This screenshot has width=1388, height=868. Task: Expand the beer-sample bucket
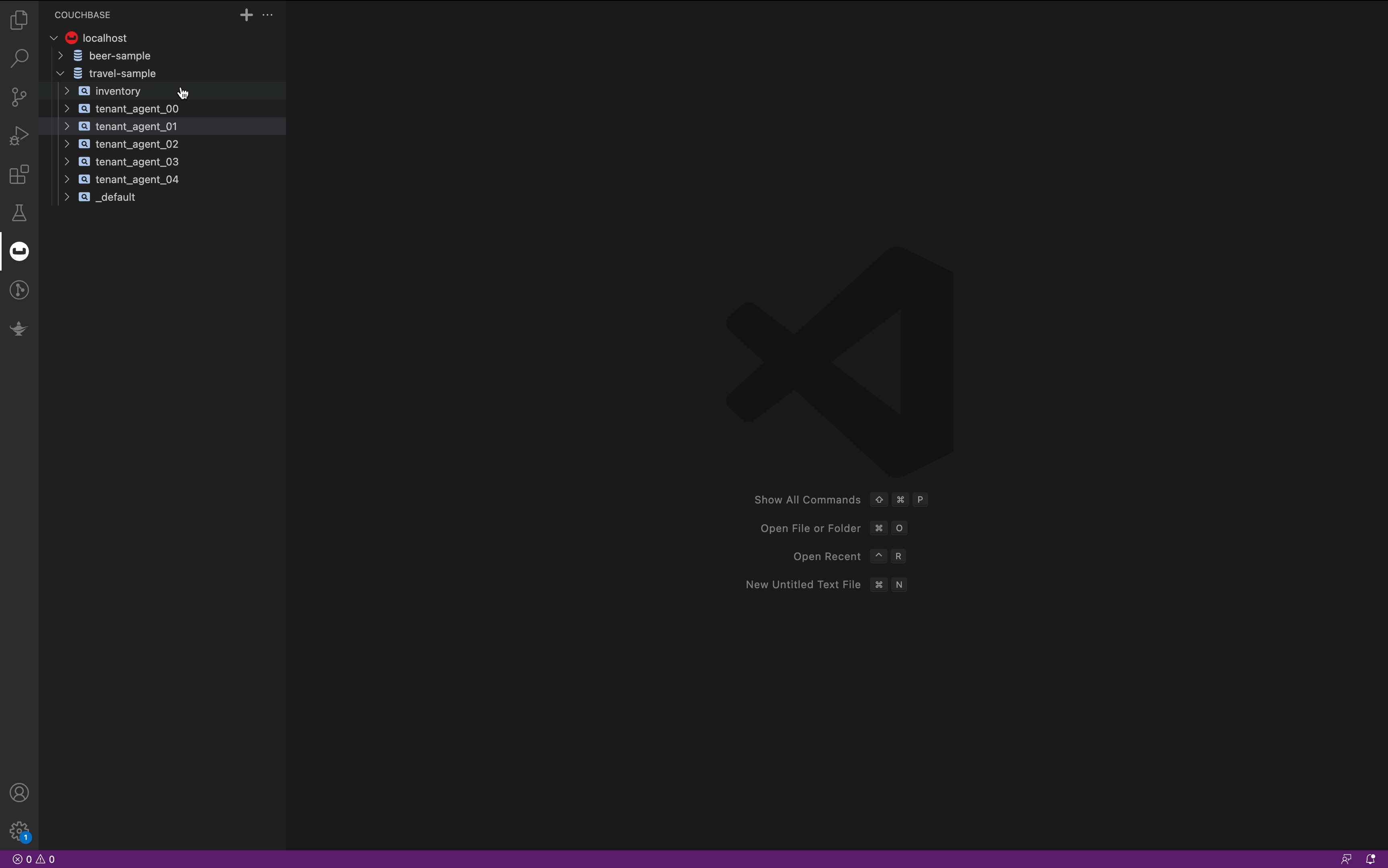point(60,56)
